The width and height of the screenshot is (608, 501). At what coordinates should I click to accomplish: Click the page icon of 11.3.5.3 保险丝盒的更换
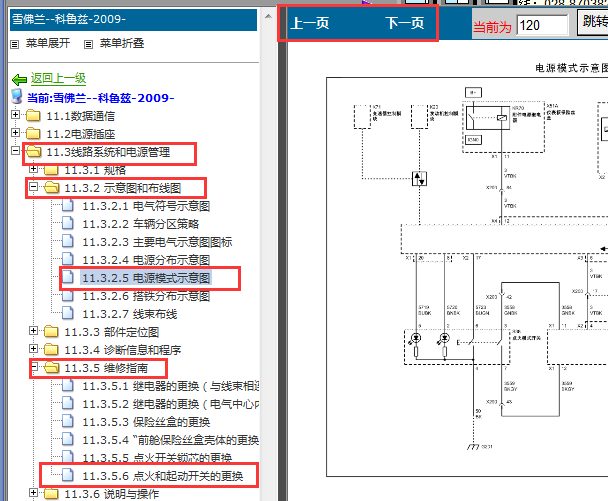click(x=68, y=420)
